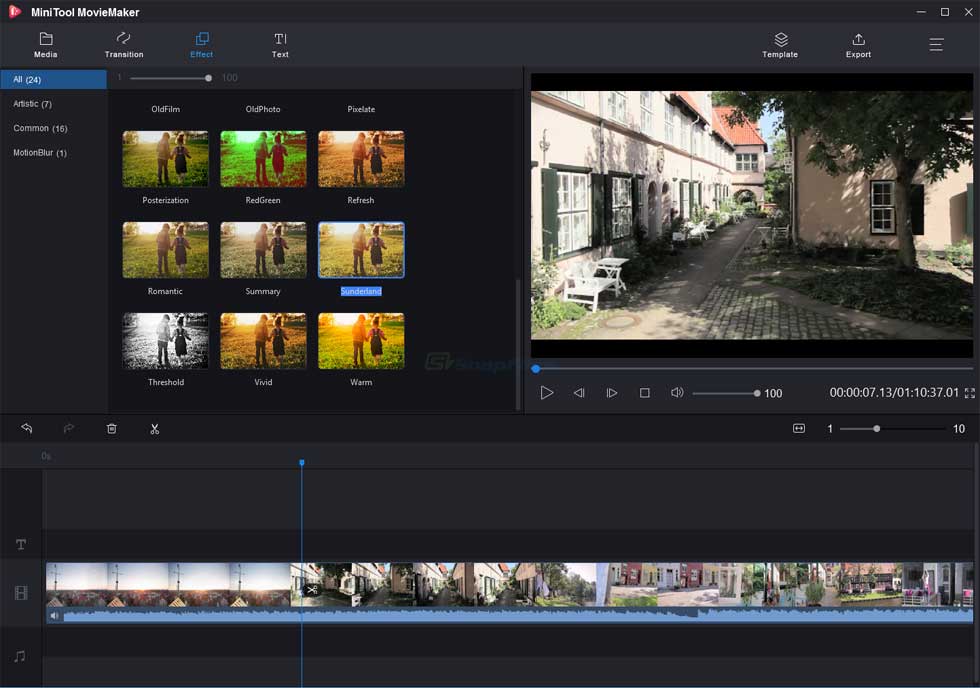Undo the last editing action
980x688 pixels.
[x=25, y=428]
